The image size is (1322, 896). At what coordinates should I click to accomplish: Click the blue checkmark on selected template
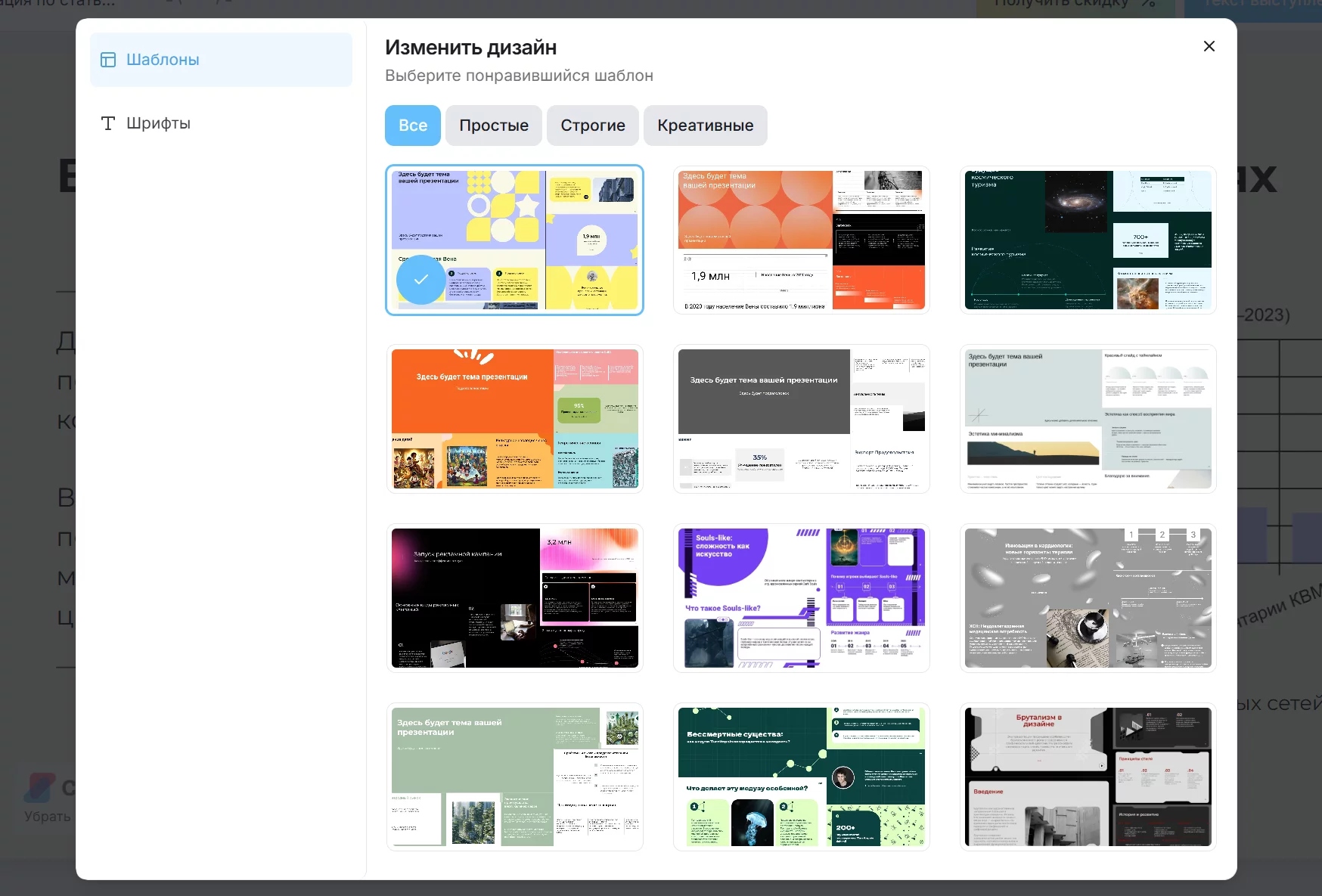[x=420, y=280]
